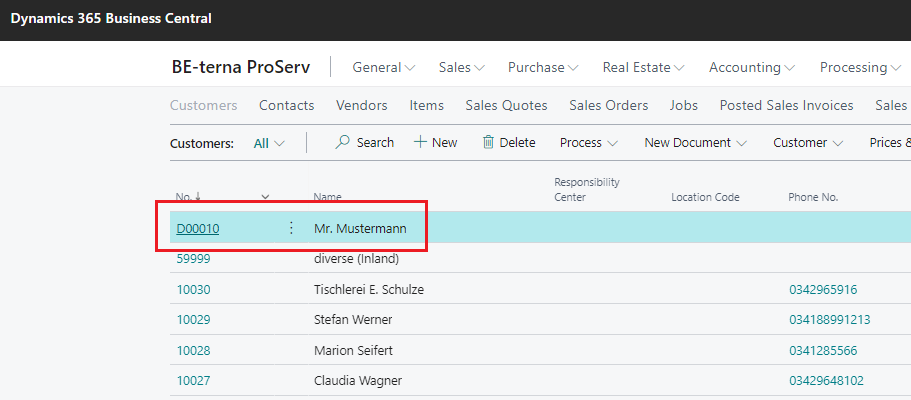Select the Stefan Werner name cell
911x400 pixels.
353,319
